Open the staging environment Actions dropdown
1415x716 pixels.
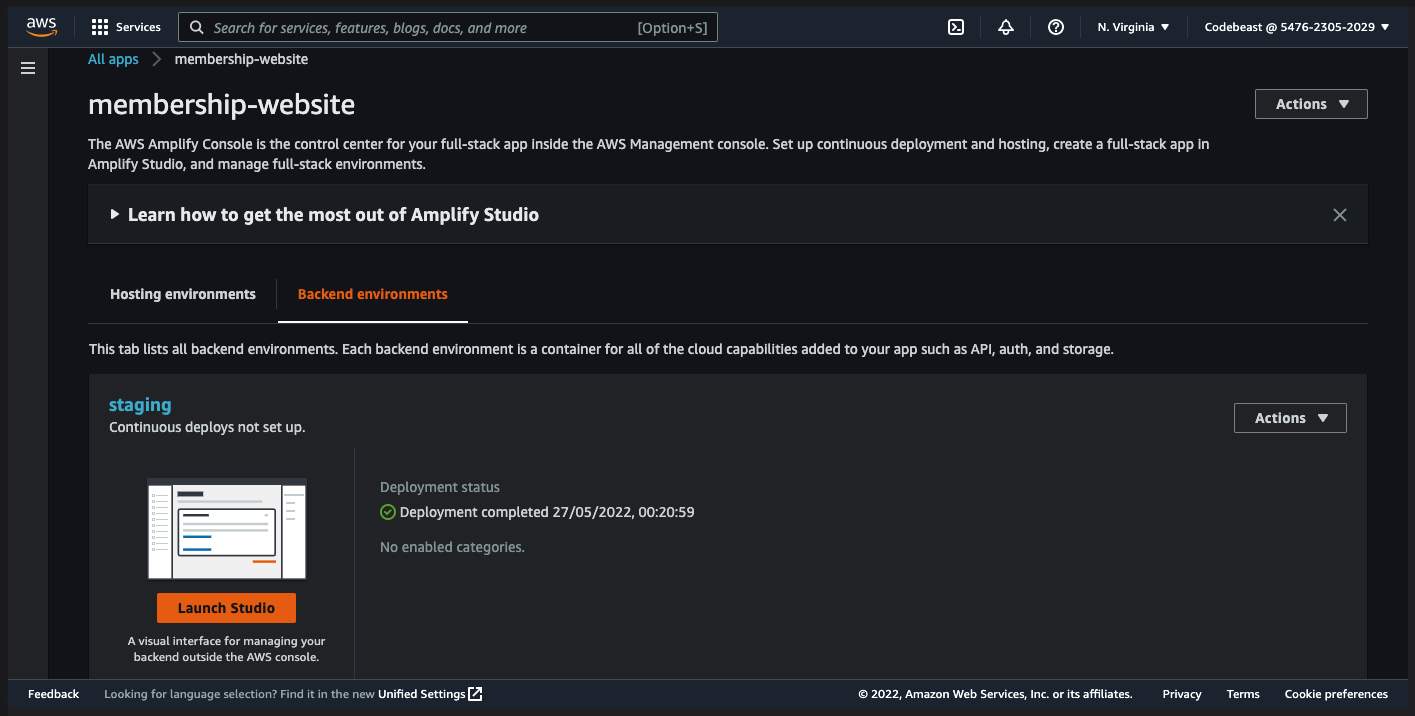(x=1290, y=418)
